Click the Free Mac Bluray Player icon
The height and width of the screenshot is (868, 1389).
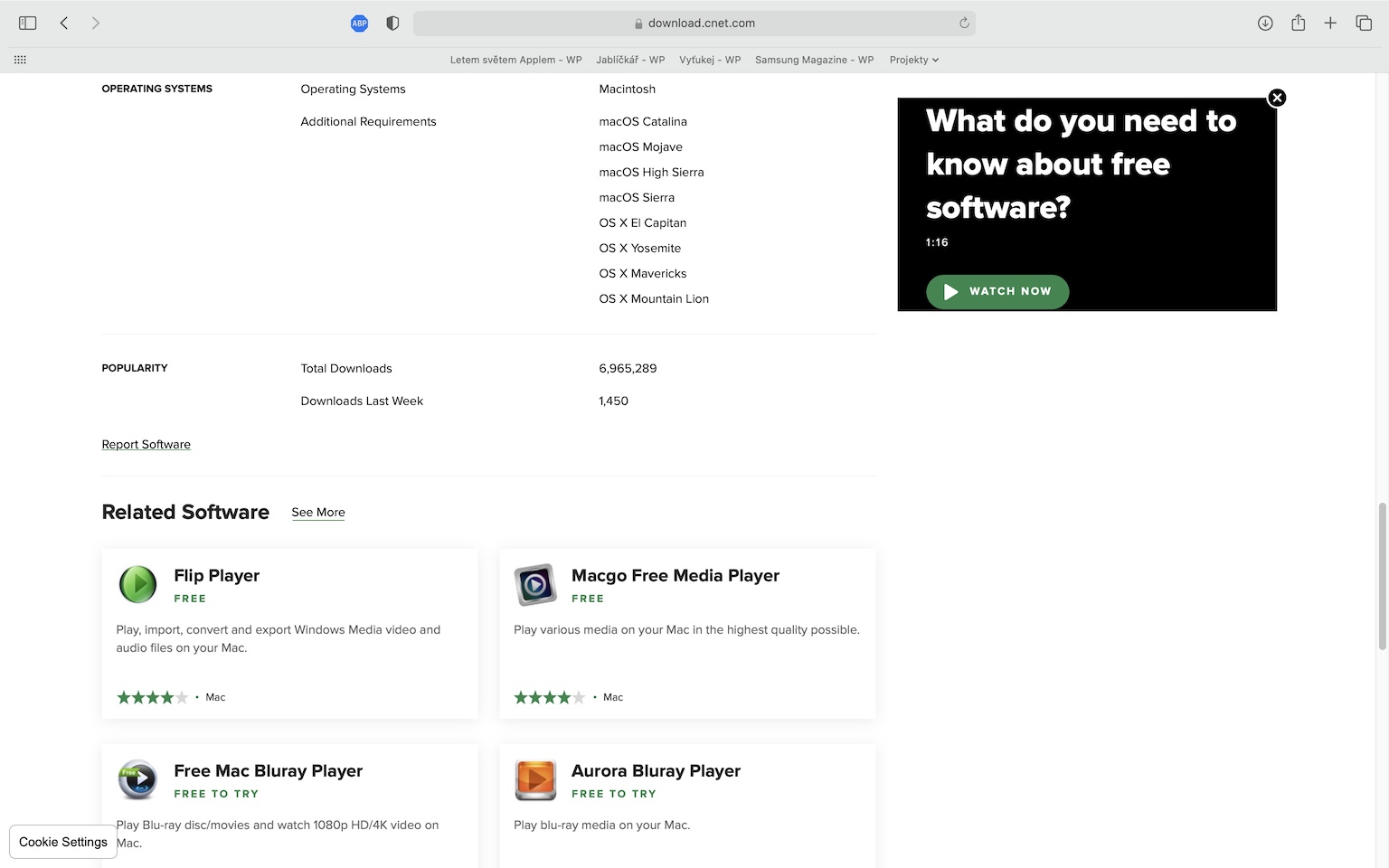(137, 779)
